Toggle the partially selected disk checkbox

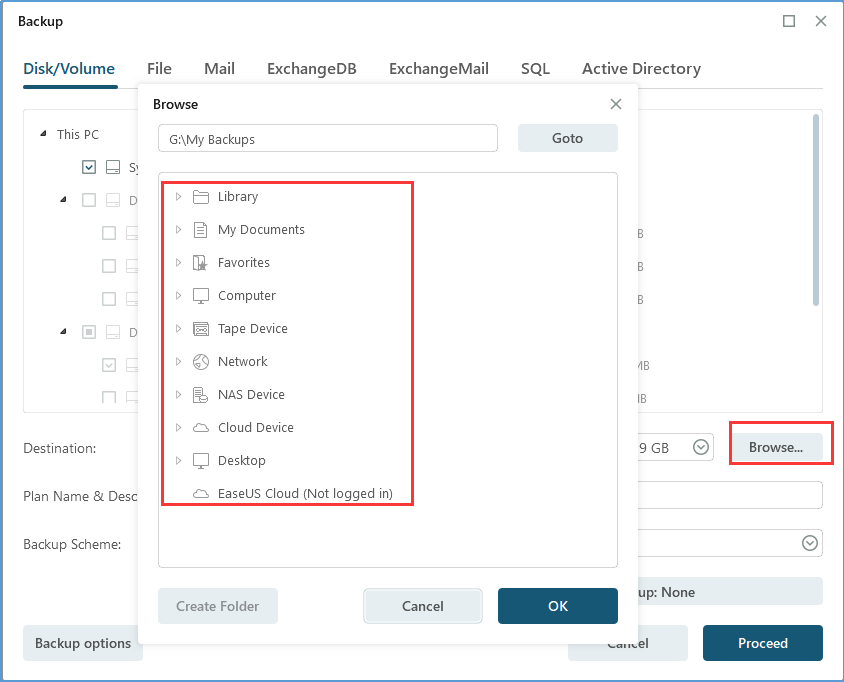pyautogui.click(x=89, y=332)
